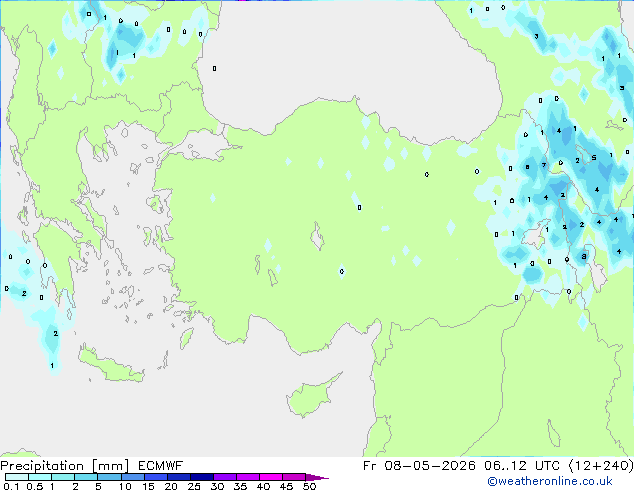This screenshot has height=490, width=634.
Task: Click the '15' legend value
Action: pos(148,486)
